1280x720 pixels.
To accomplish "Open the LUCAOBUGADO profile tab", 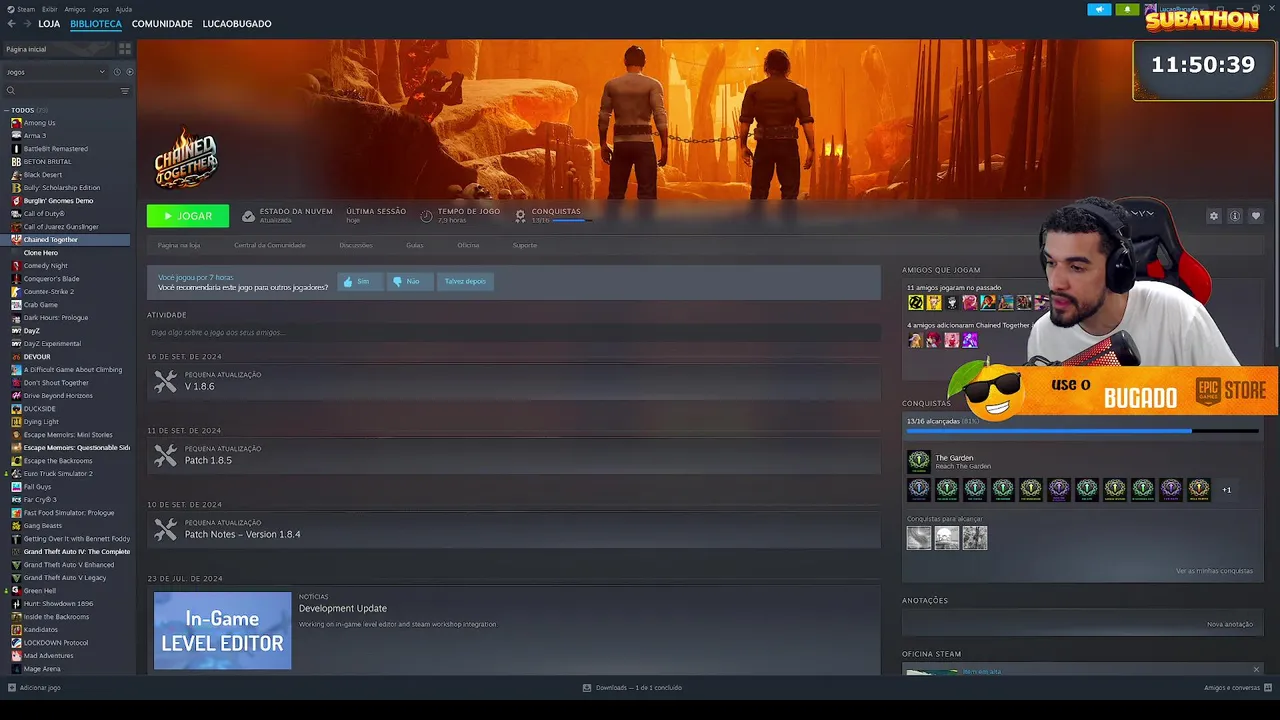I will pos(237,23).
